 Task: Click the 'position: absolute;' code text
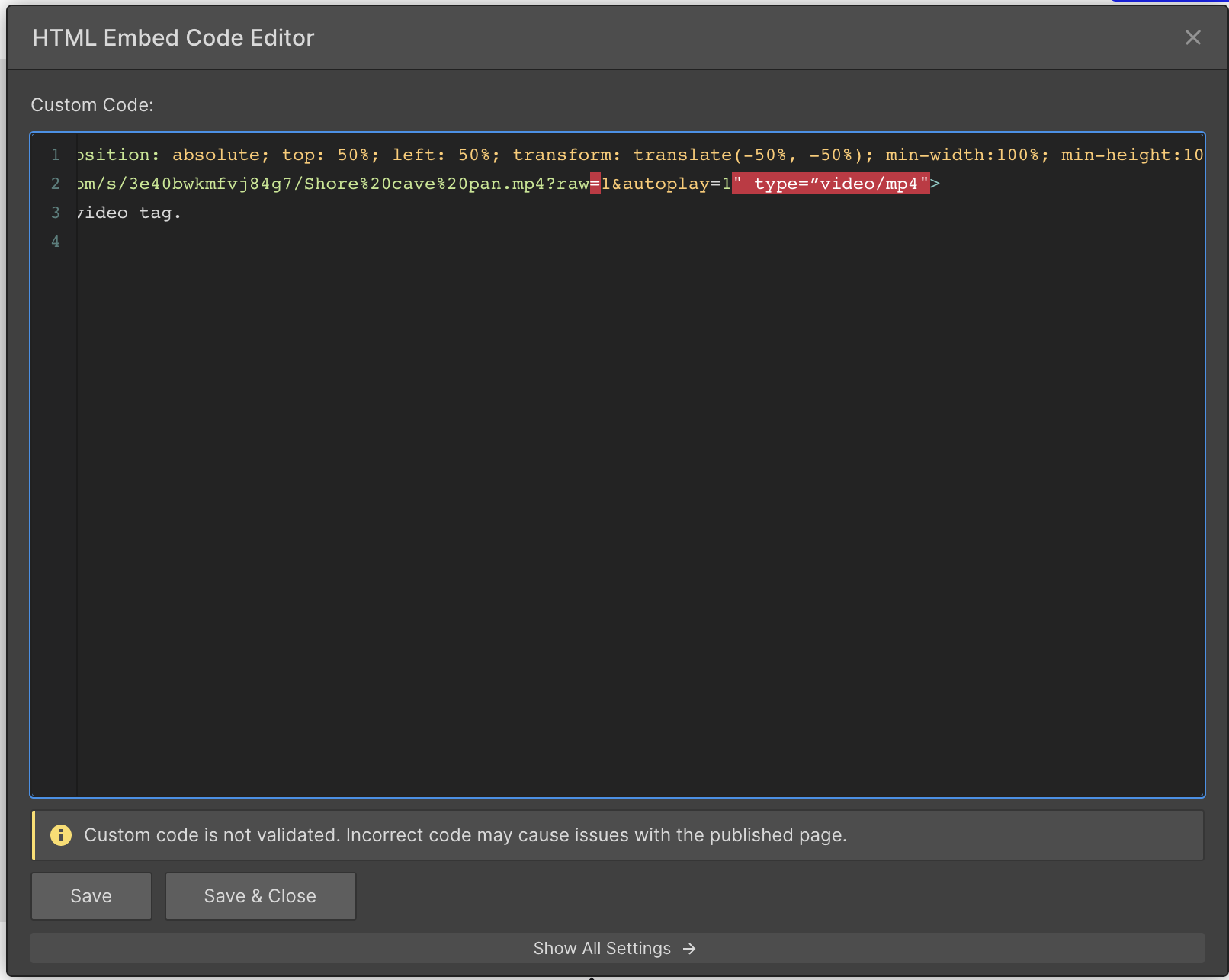click(x=173, y=155)
